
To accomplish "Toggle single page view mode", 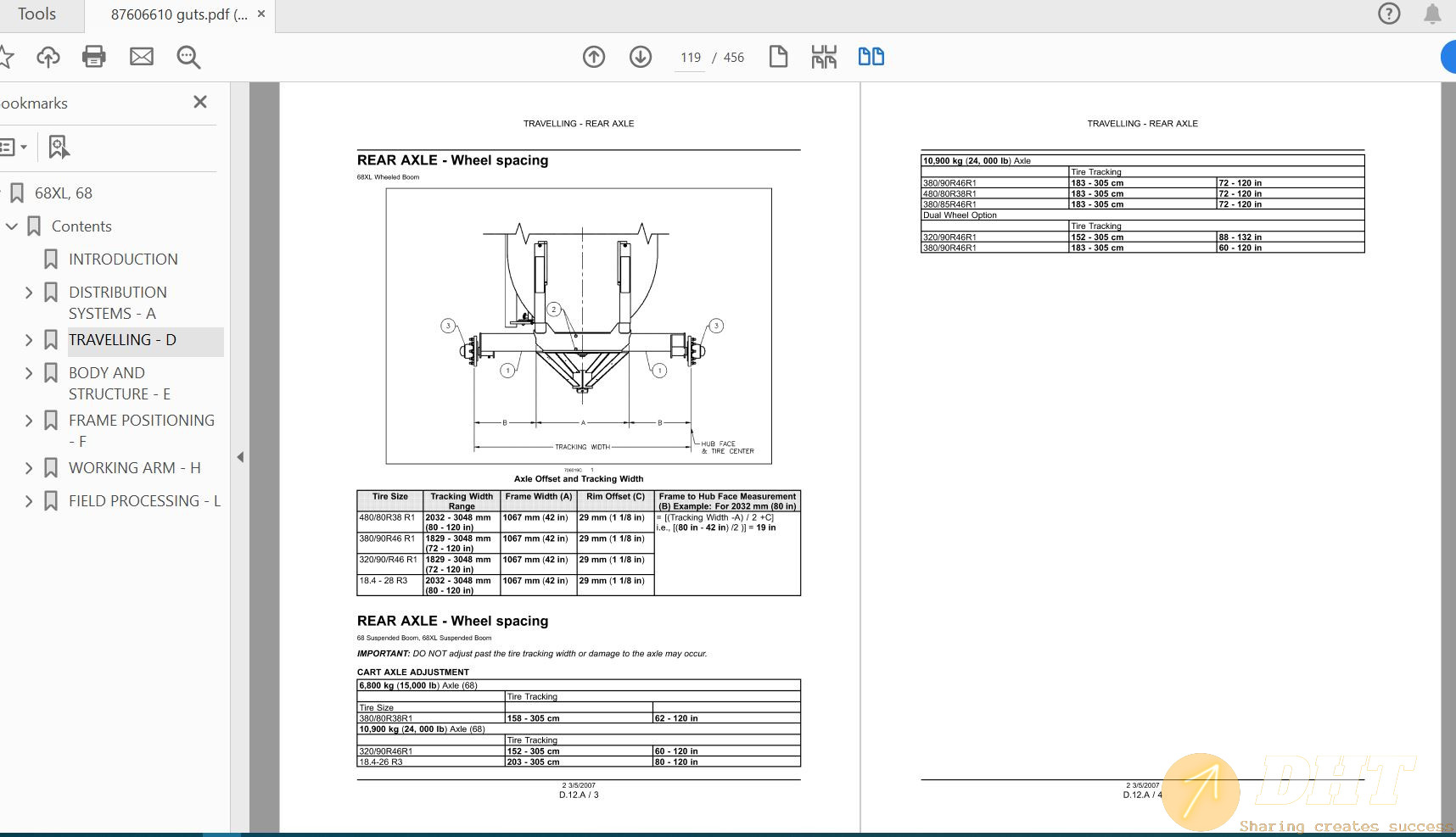I will click(777, 56).
